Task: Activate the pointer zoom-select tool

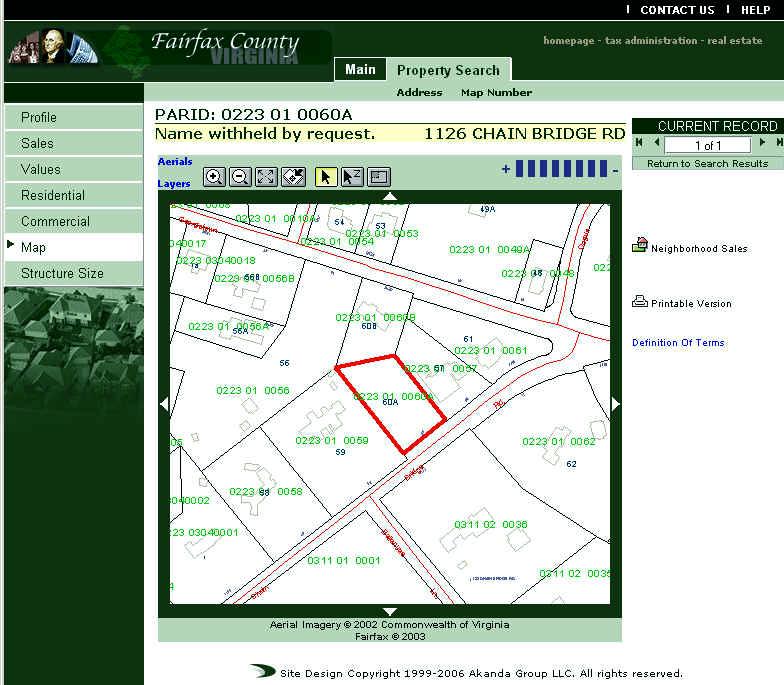Action: pyautogui.click(x=352, y=177)
